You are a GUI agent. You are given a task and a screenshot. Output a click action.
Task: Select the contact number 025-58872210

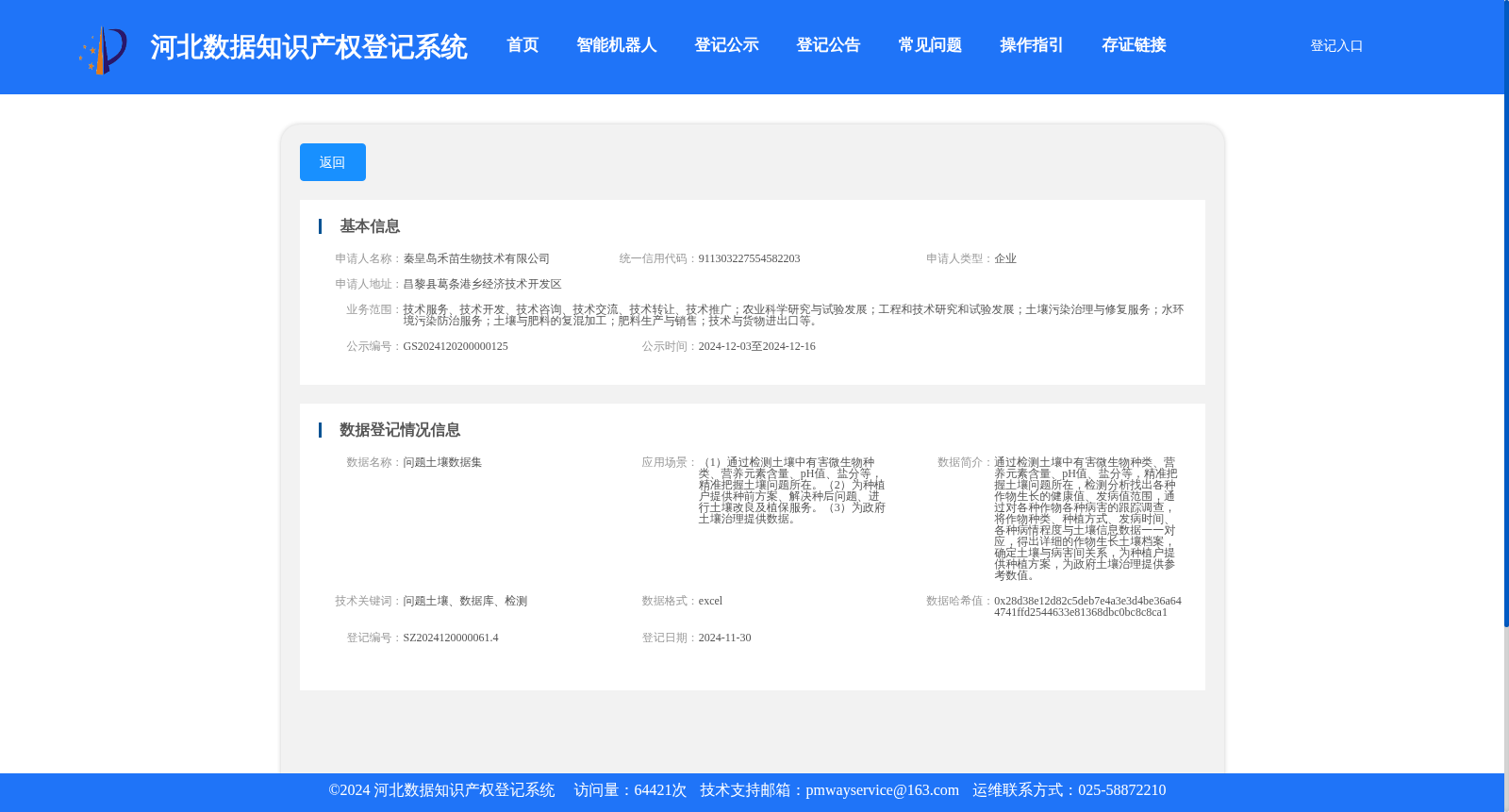1121,790
